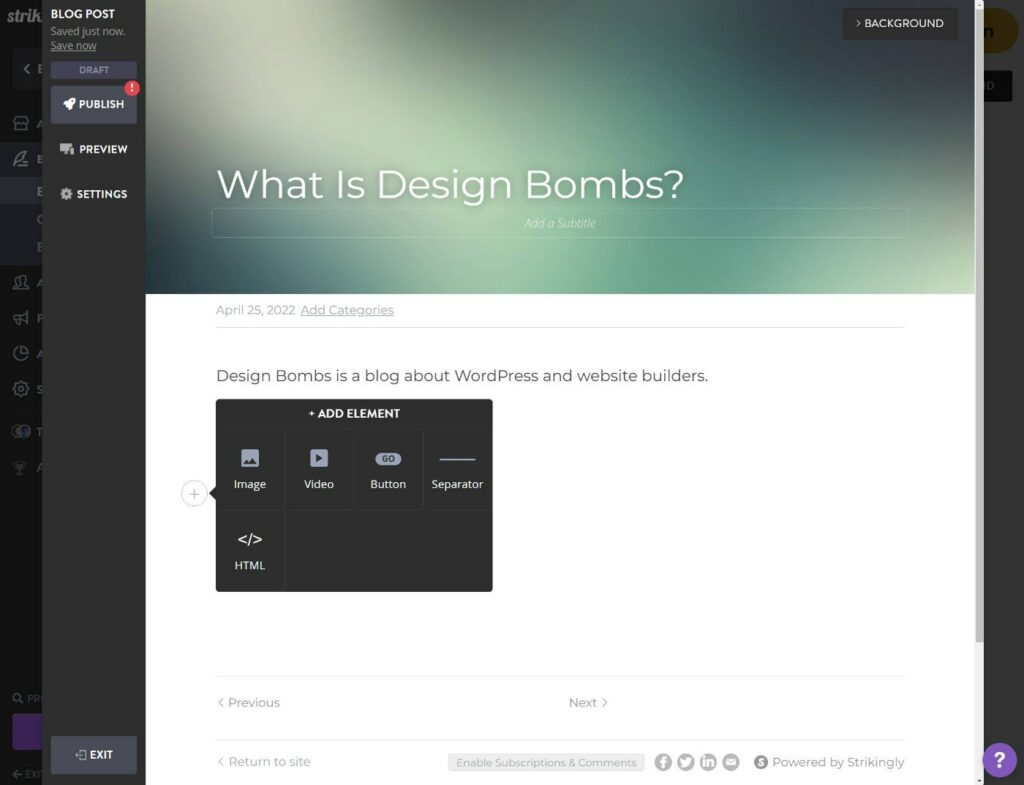The width and height of the screenshot is (1024, 785).
Task: Add an HTML code element
Action: (250, 551)
